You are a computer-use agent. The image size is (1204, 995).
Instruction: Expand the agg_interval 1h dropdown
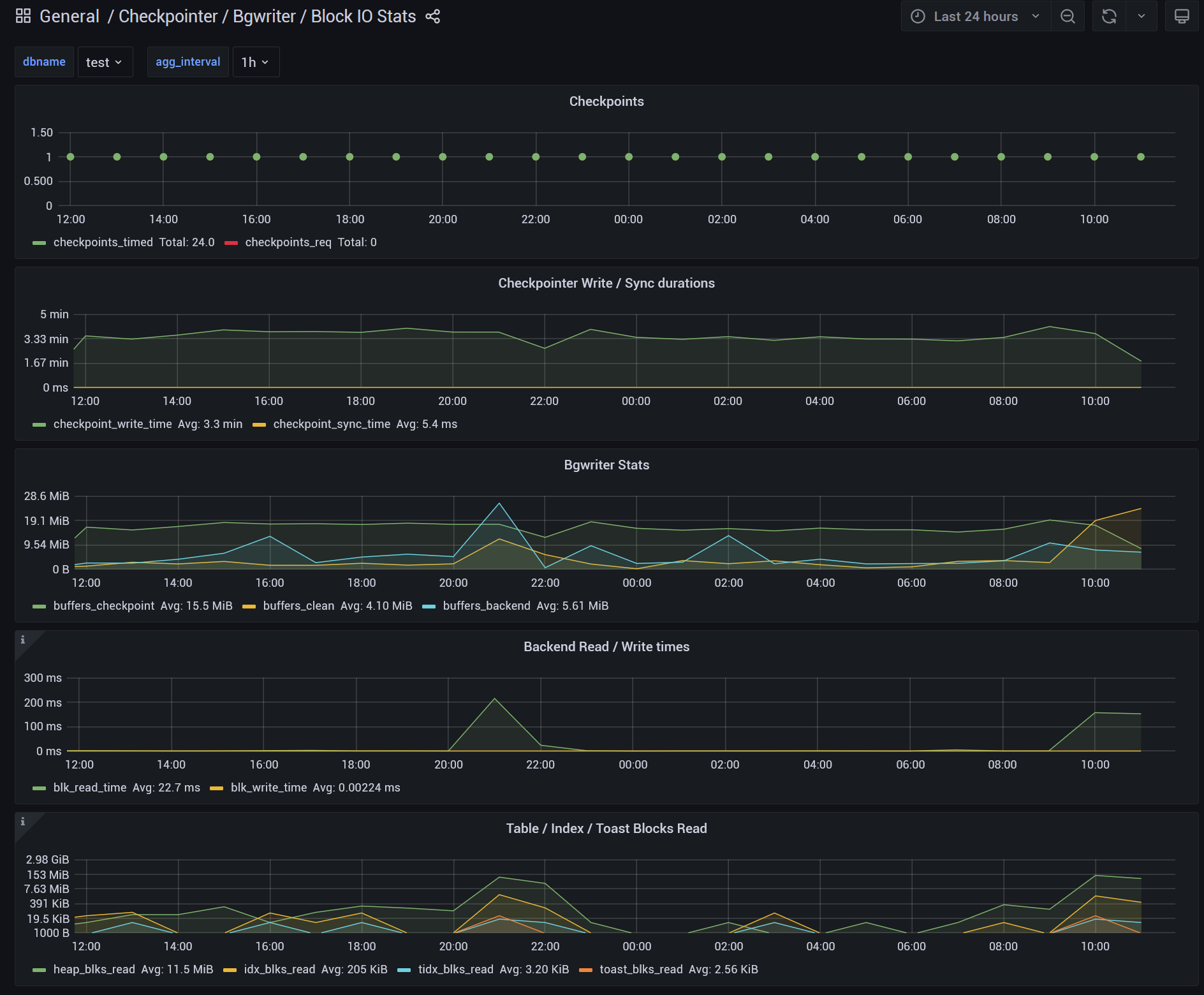(255, 63)
